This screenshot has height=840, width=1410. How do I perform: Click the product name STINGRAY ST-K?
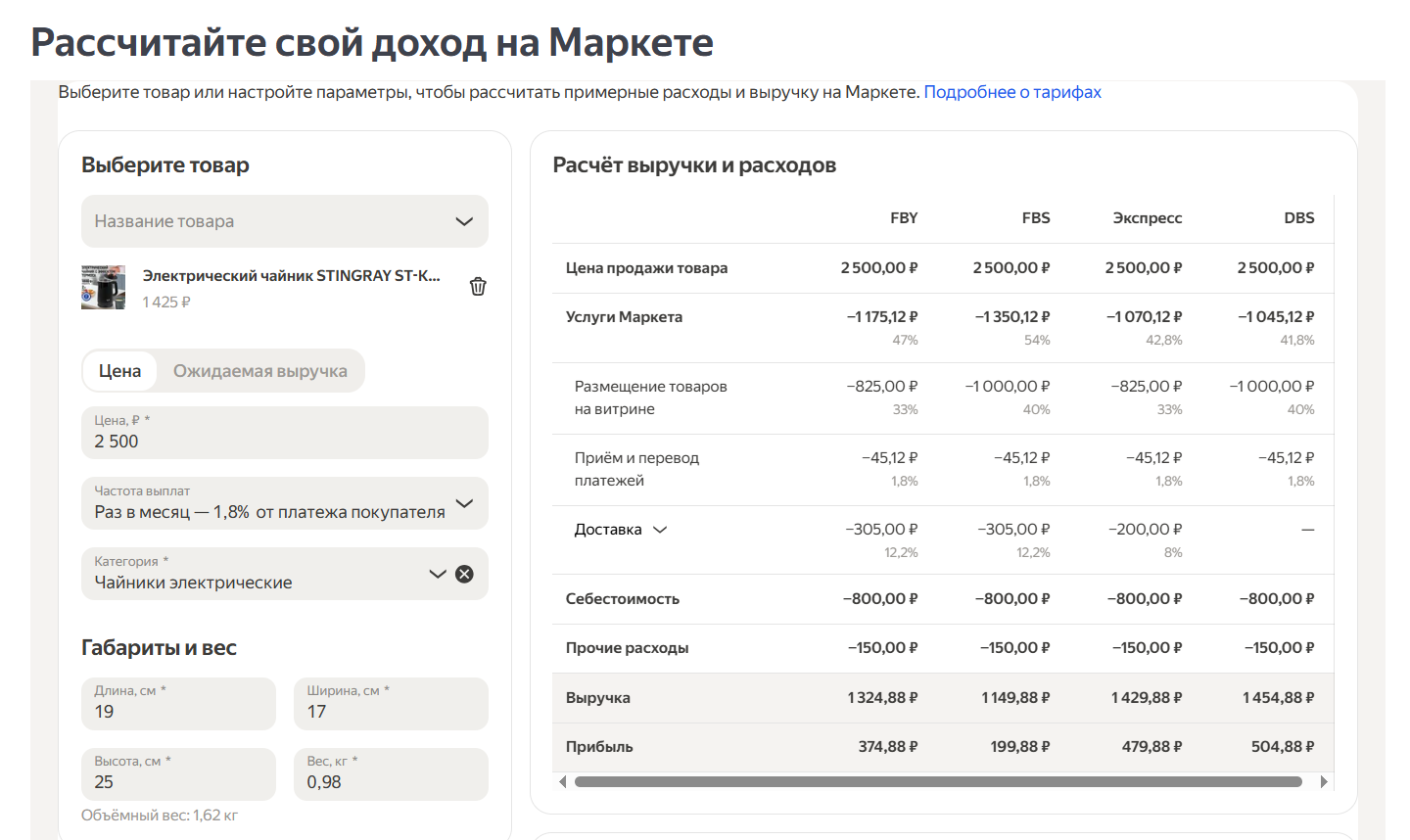coord(291,276)
